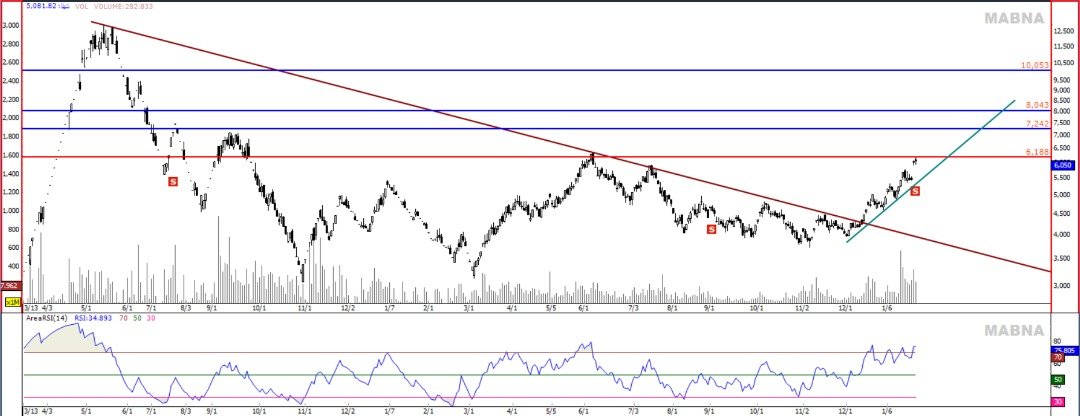
Task: Click the 10,053 price level label
Action: point(1033,64)
